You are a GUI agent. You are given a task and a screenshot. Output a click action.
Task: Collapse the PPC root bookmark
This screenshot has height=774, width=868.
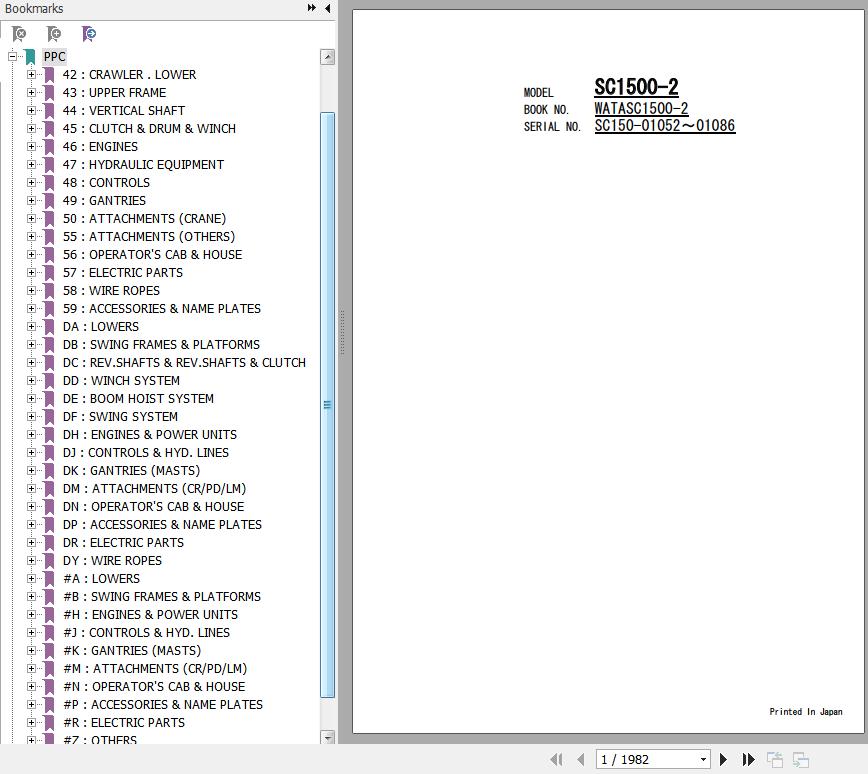[12, 56]
